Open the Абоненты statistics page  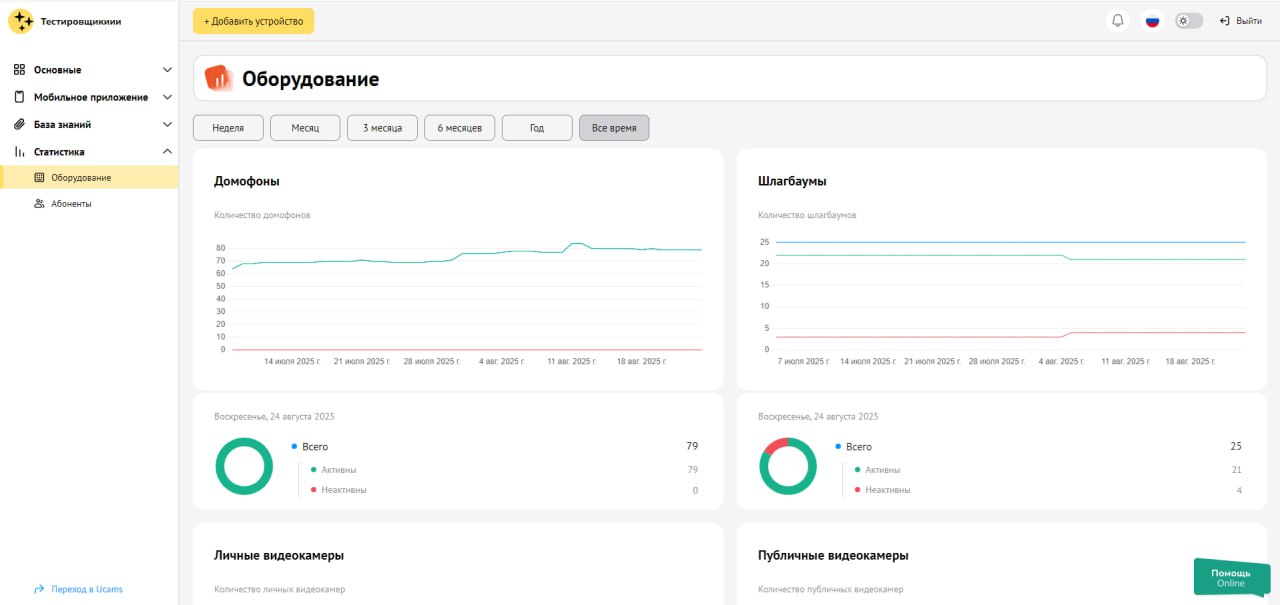[71, 204]
